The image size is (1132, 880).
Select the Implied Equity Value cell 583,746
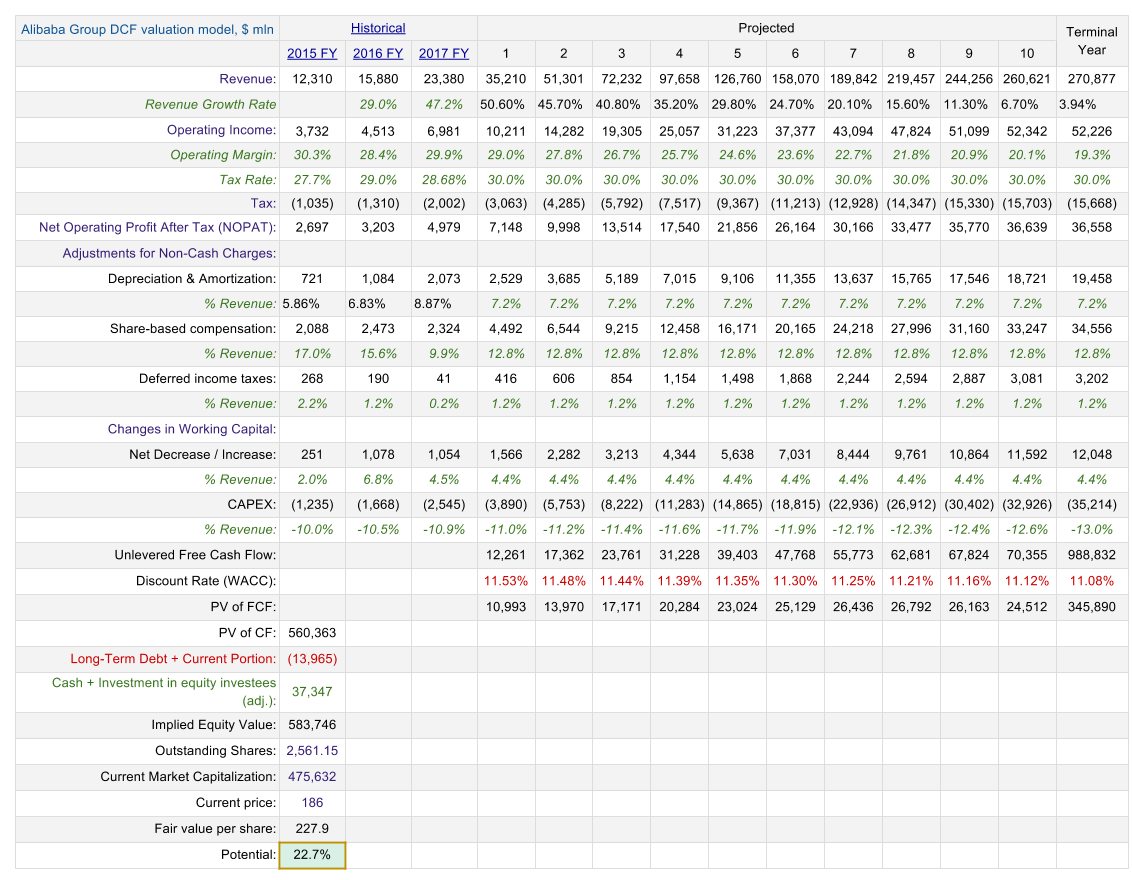[x=312, y=725]
